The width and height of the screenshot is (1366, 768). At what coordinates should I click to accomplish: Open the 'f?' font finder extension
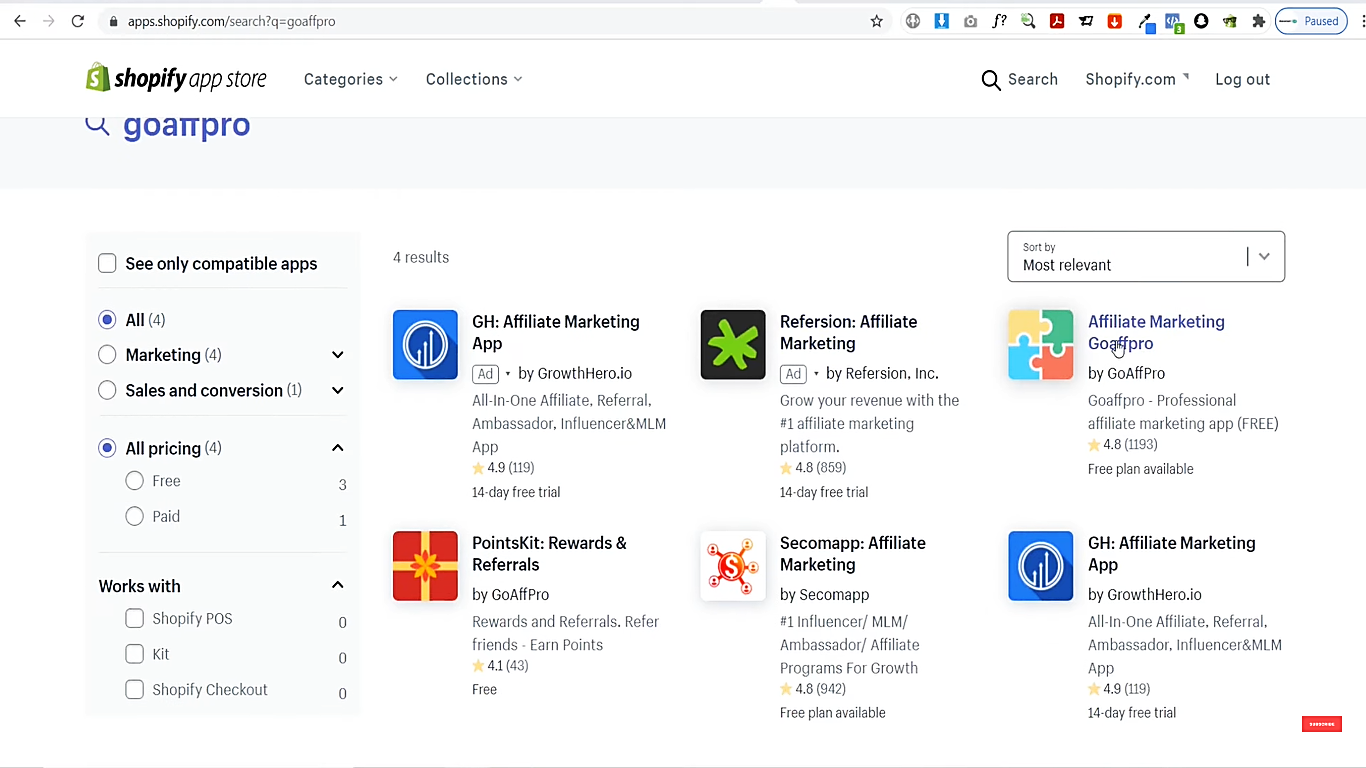(999, 21)
